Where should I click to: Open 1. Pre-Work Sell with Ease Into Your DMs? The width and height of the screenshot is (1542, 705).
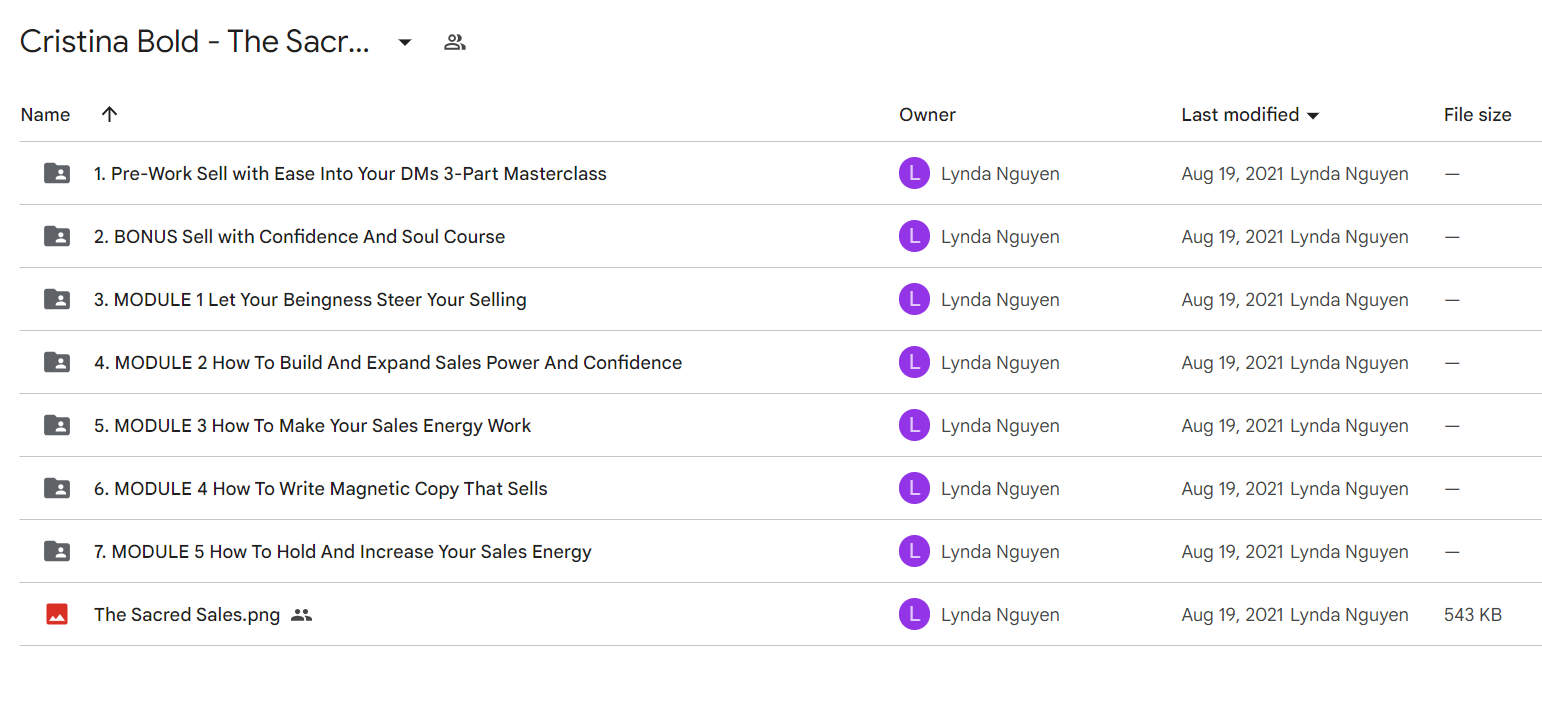tap(350, 173)
